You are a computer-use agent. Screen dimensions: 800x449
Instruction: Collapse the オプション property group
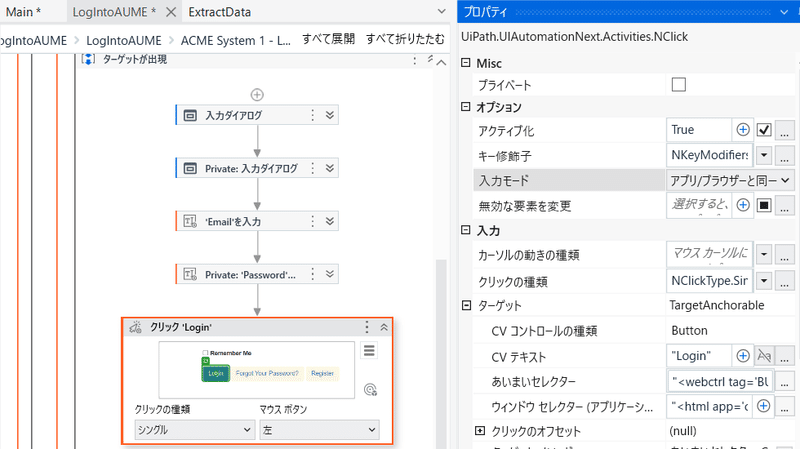[465, 107]
